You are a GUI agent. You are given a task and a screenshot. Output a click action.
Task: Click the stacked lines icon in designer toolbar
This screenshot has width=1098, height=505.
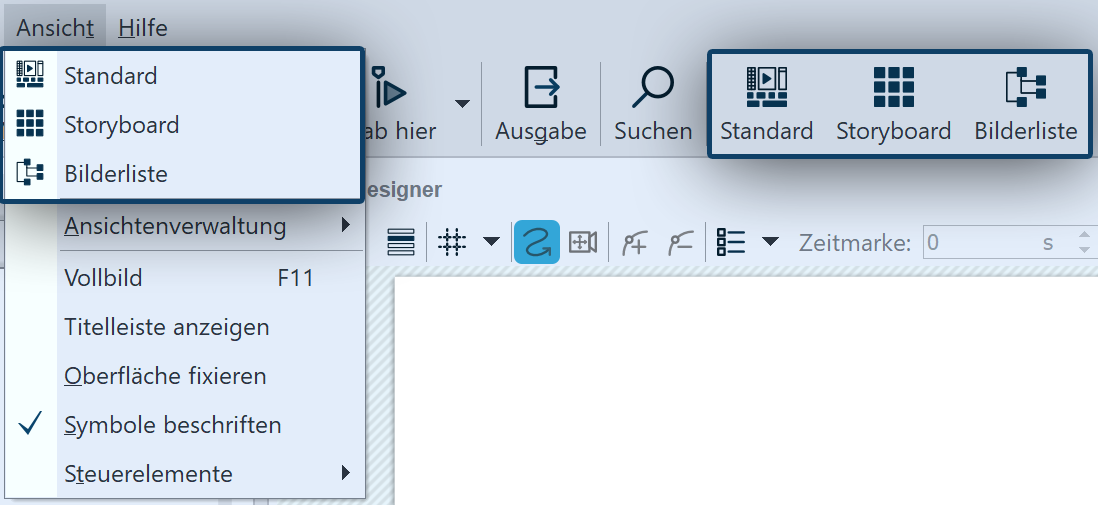(x=401, y=242)
